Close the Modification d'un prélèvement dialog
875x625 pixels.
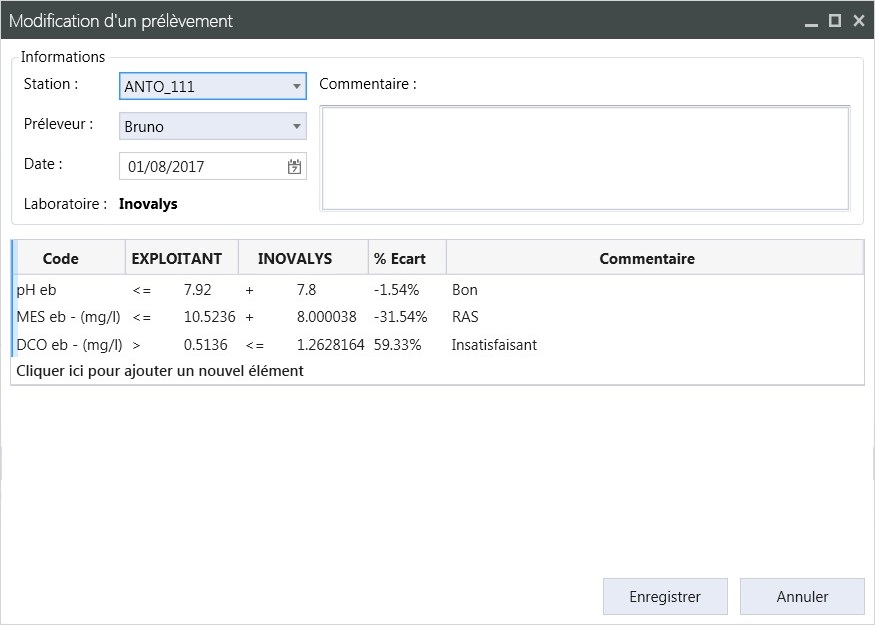click(x=858, y=20)
